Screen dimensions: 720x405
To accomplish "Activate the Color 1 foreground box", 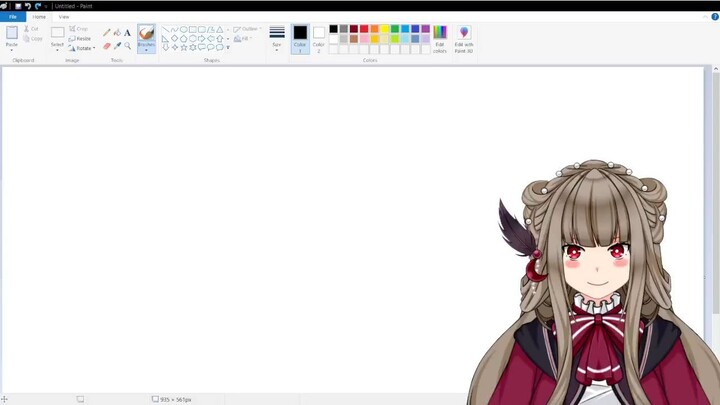I will 300,39.
